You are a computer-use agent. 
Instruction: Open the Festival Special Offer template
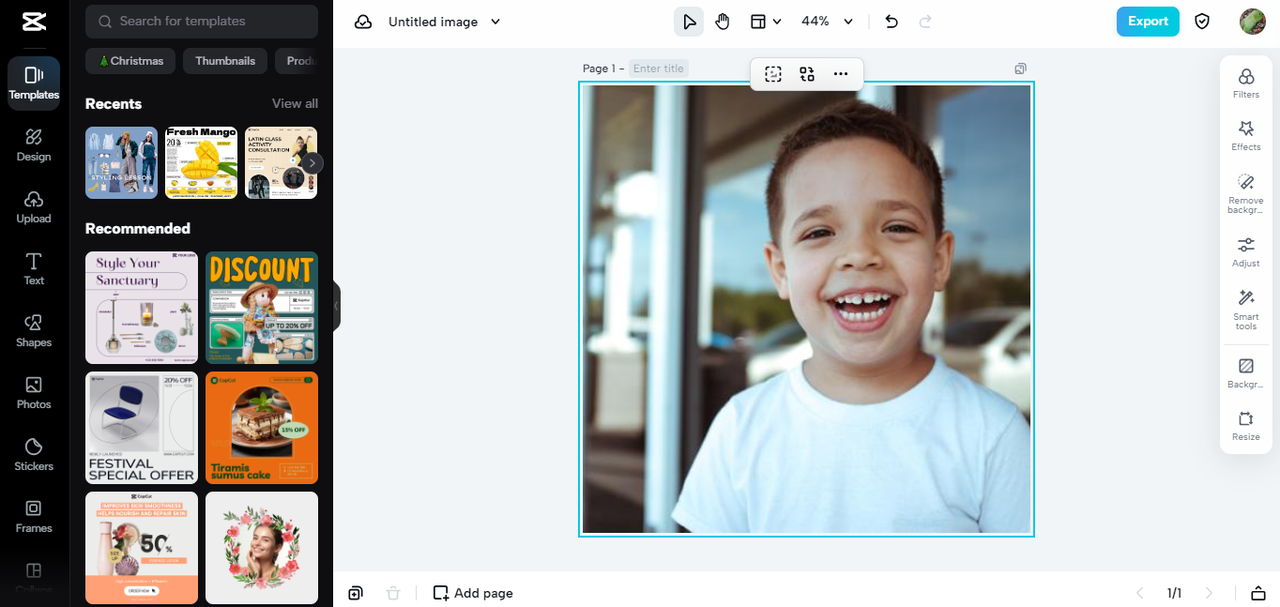point(142,428)
